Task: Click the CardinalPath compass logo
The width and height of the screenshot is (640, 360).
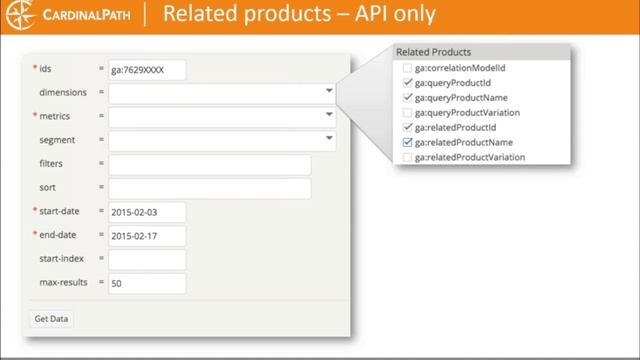Action: click(x=20, y=15)
